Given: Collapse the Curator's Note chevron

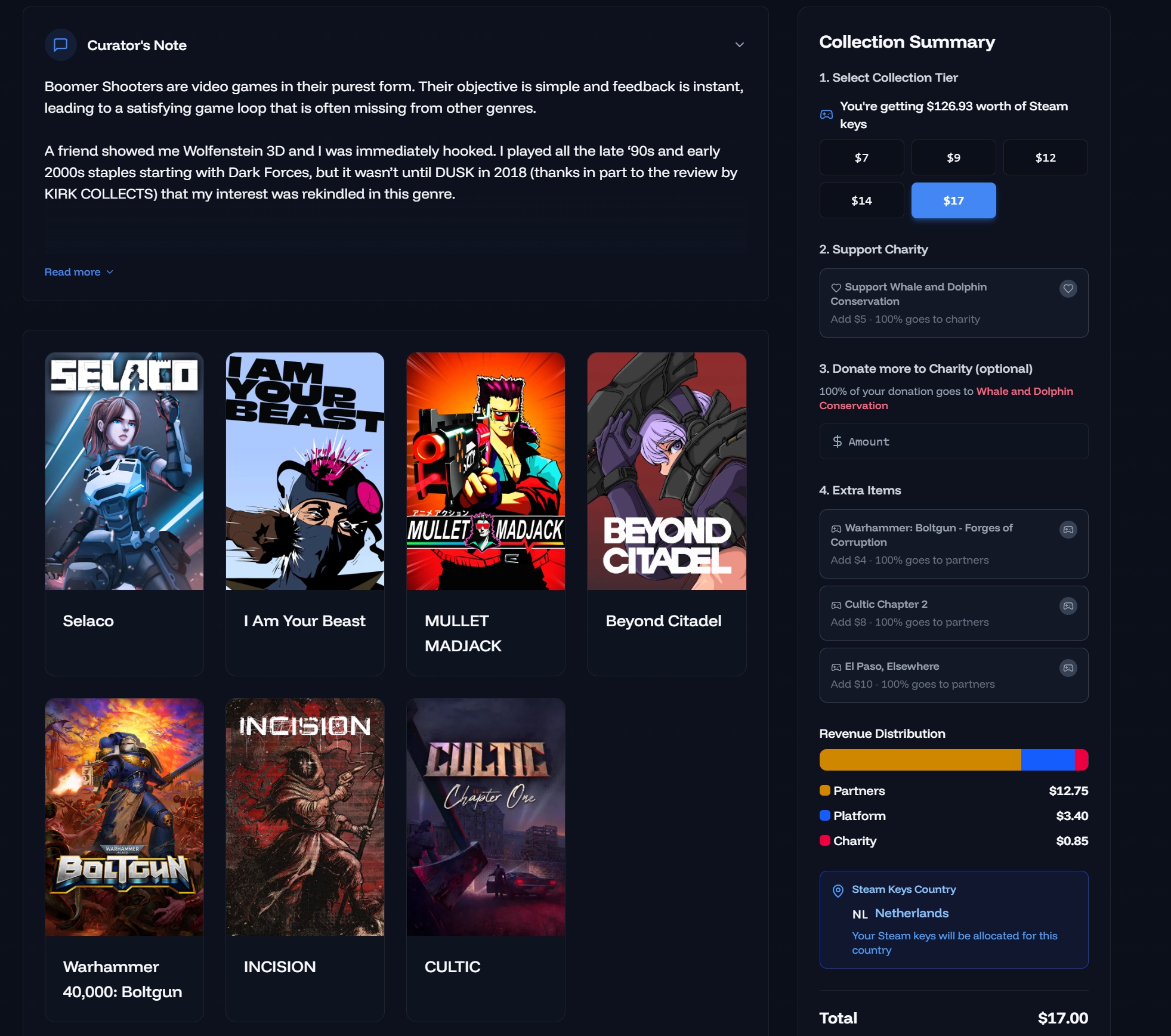Looking at the screenshot, I should pos(739,45).
